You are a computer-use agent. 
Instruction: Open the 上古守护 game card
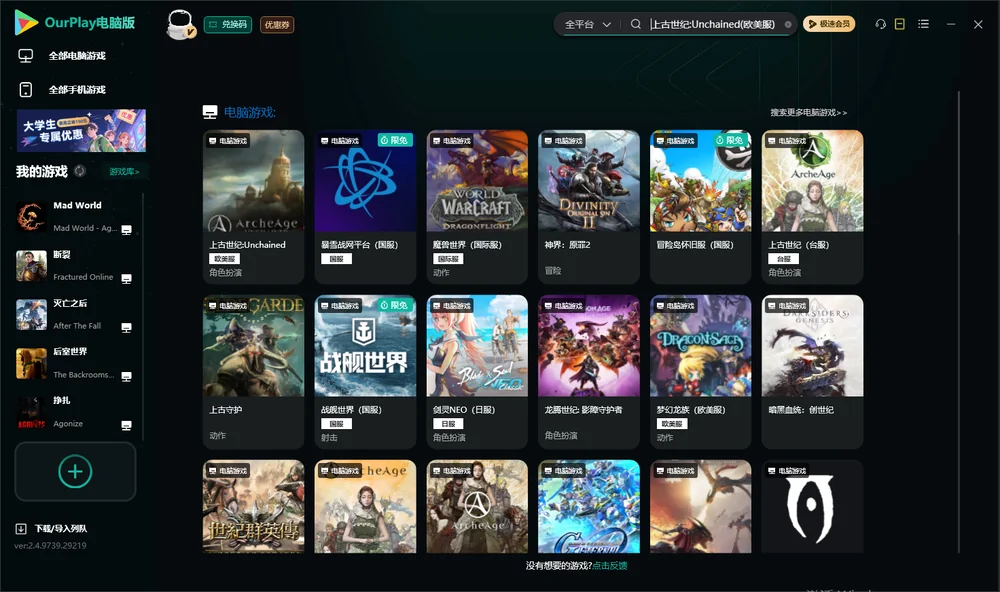point(254,372)
